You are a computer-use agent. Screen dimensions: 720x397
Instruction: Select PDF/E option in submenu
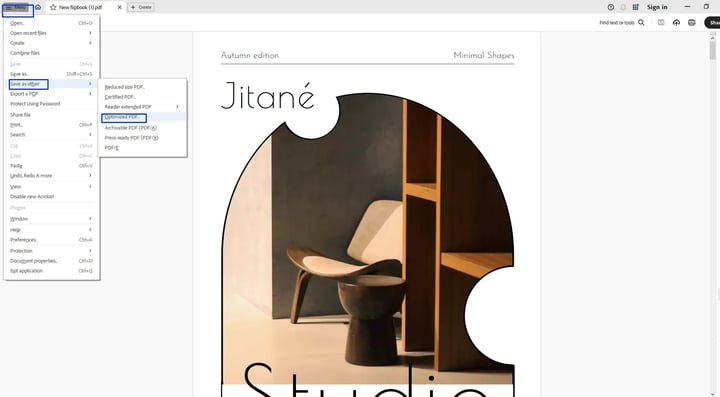pyautogui.click(x=142, y=148)
